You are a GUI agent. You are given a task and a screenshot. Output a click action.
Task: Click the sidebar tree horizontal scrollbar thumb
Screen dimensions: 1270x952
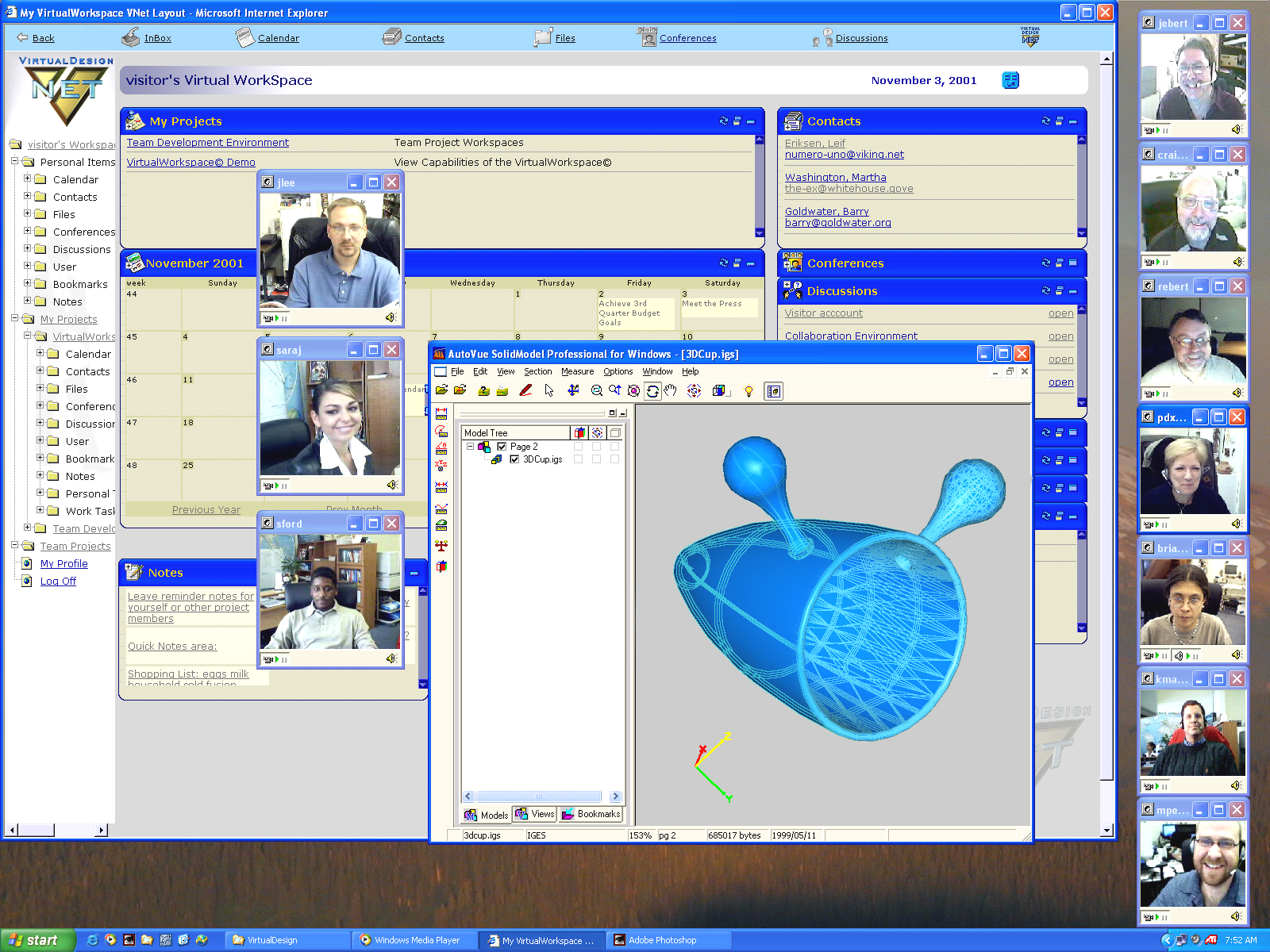37,830
